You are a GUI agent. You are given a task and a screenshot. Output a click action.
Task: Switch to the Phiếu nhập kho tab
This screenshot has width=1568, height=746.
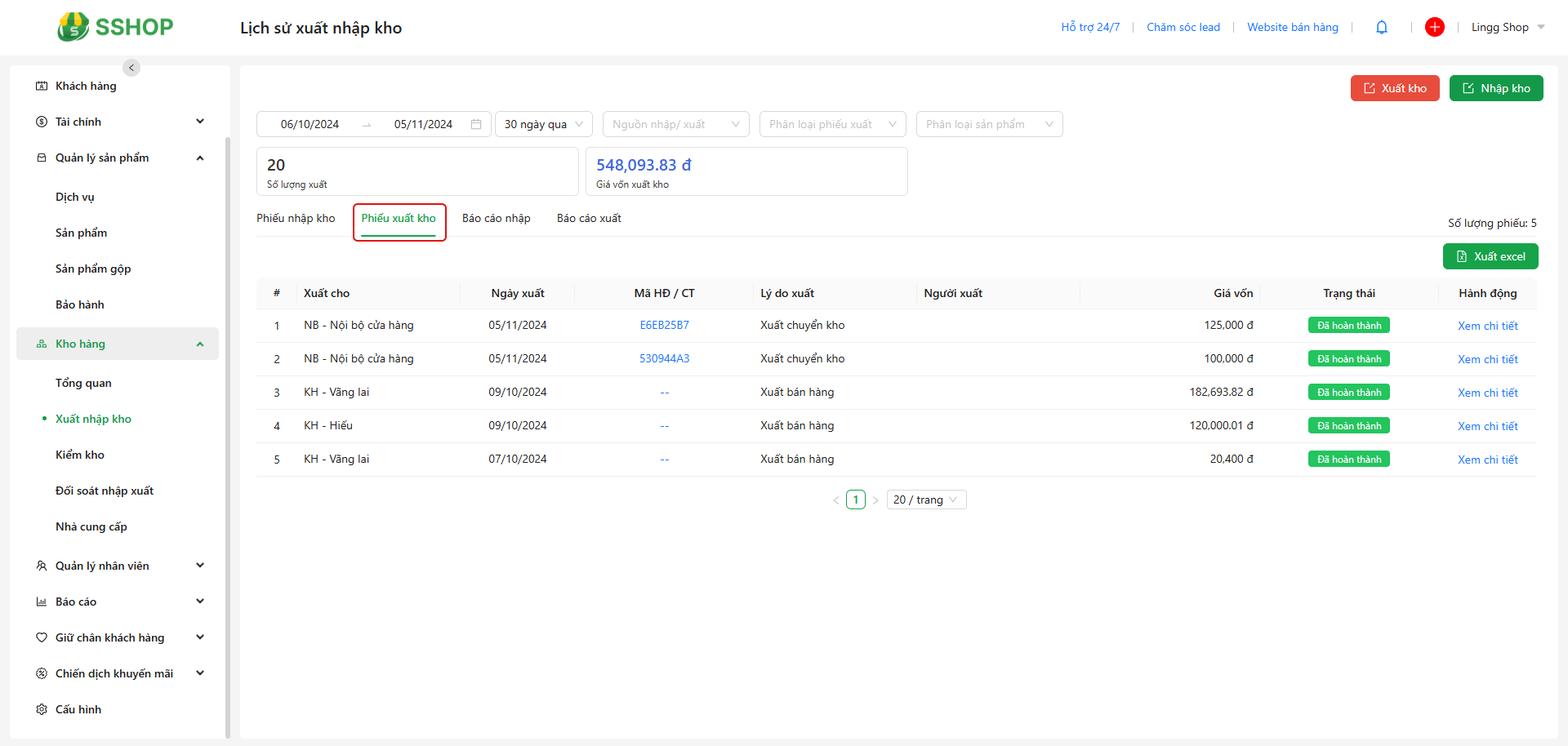coord(296,218)
